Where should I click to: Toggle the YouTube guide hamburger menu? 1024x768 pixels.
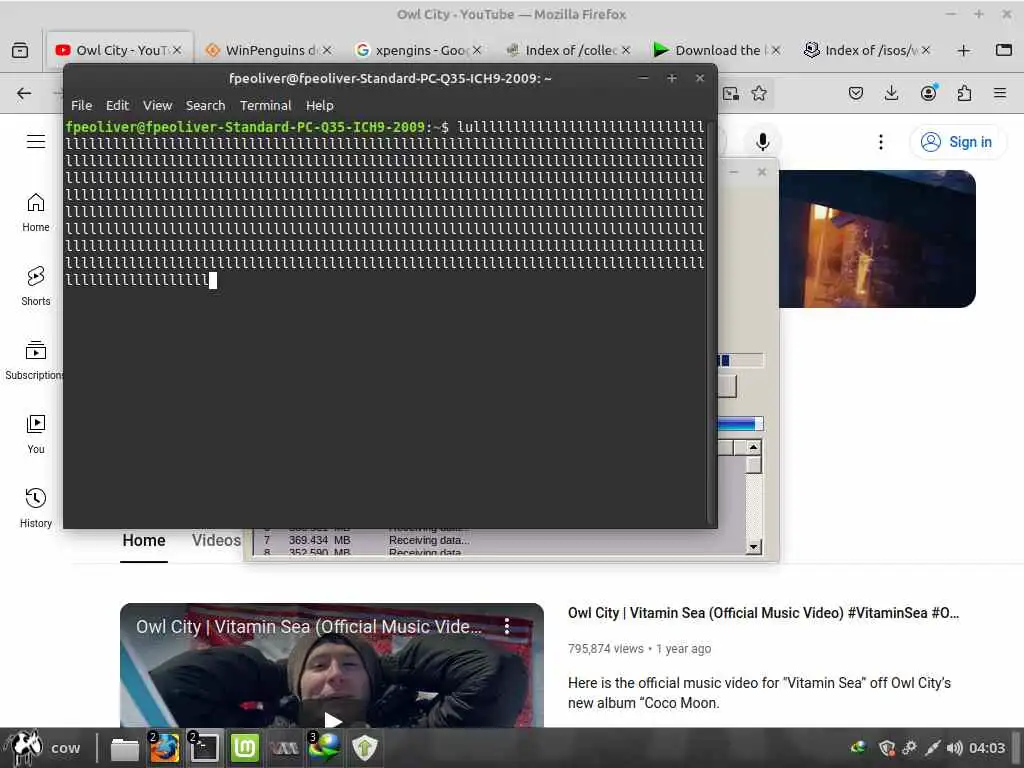tap(36, 142)
